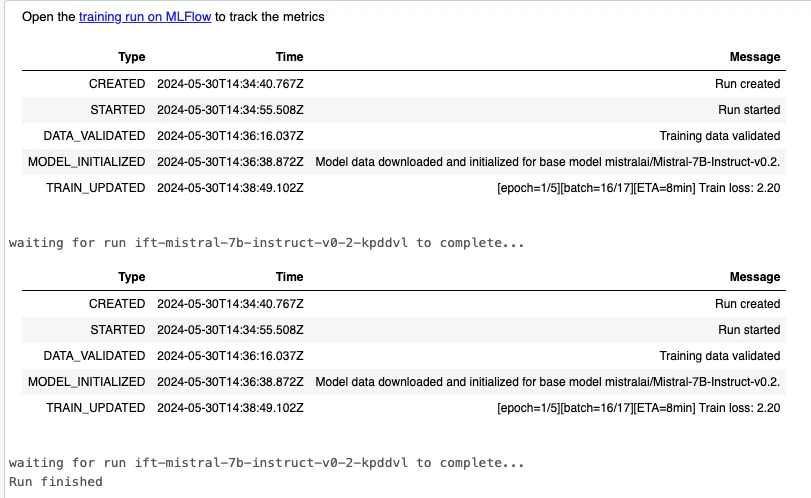
Task: Click the TRAIN_UPDATED cell in the first table
Action: click(x=96, y=188)
